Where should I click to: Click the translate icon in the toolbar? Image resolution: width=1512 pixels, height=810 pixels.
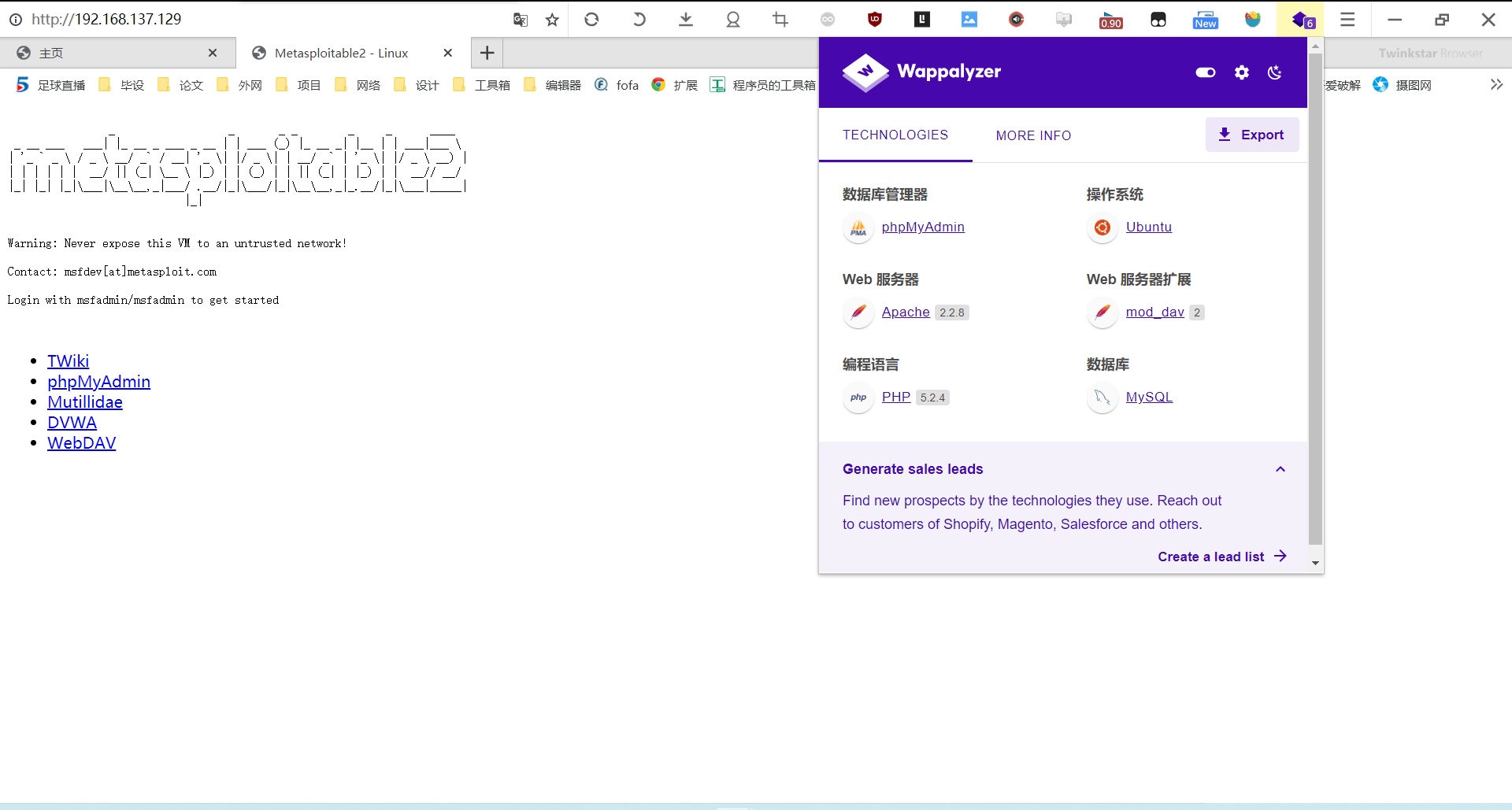(520, 20)
